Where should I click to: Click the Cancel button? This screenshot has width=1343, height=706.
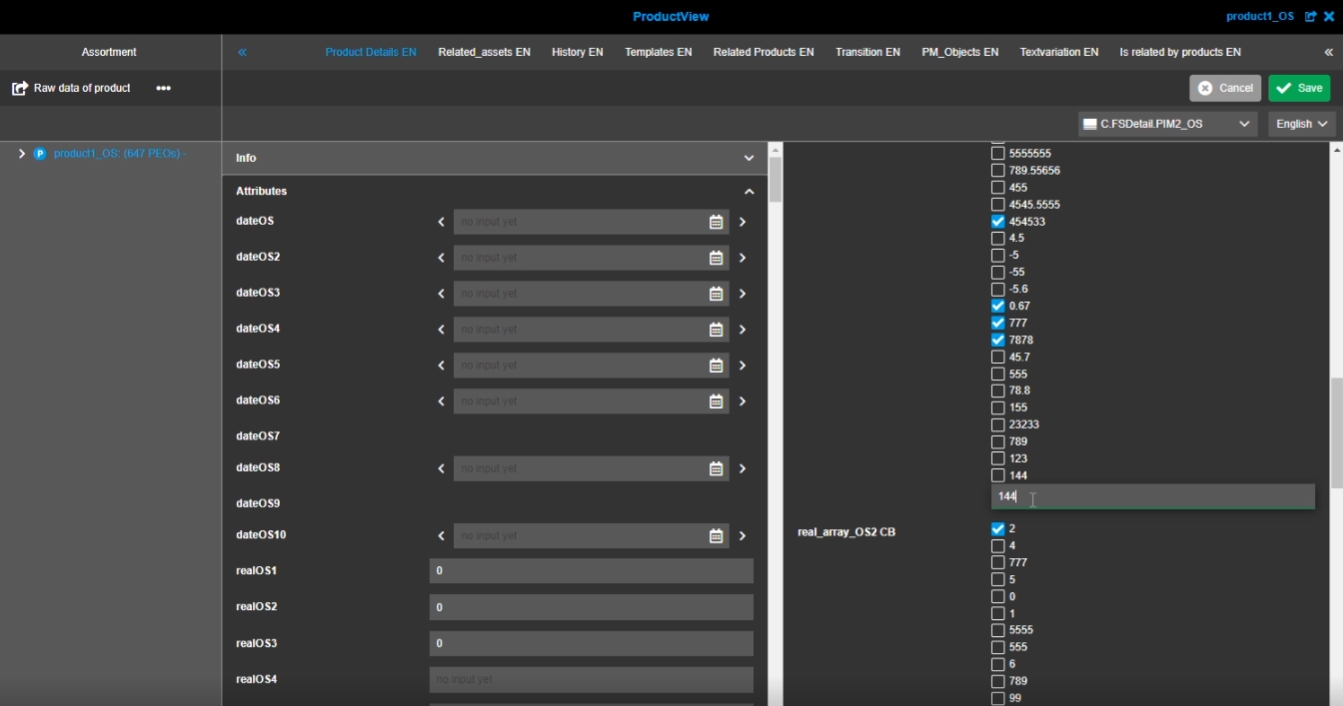[x=1225, y=88]
